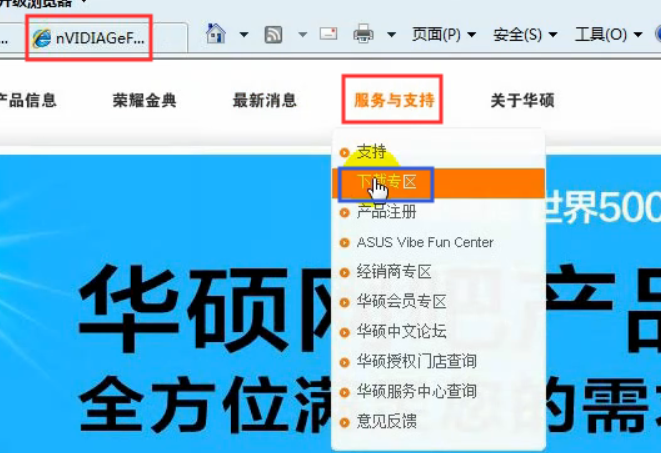
Task: Click the 关于华硕 navigation link
Action: click(522, 100)
